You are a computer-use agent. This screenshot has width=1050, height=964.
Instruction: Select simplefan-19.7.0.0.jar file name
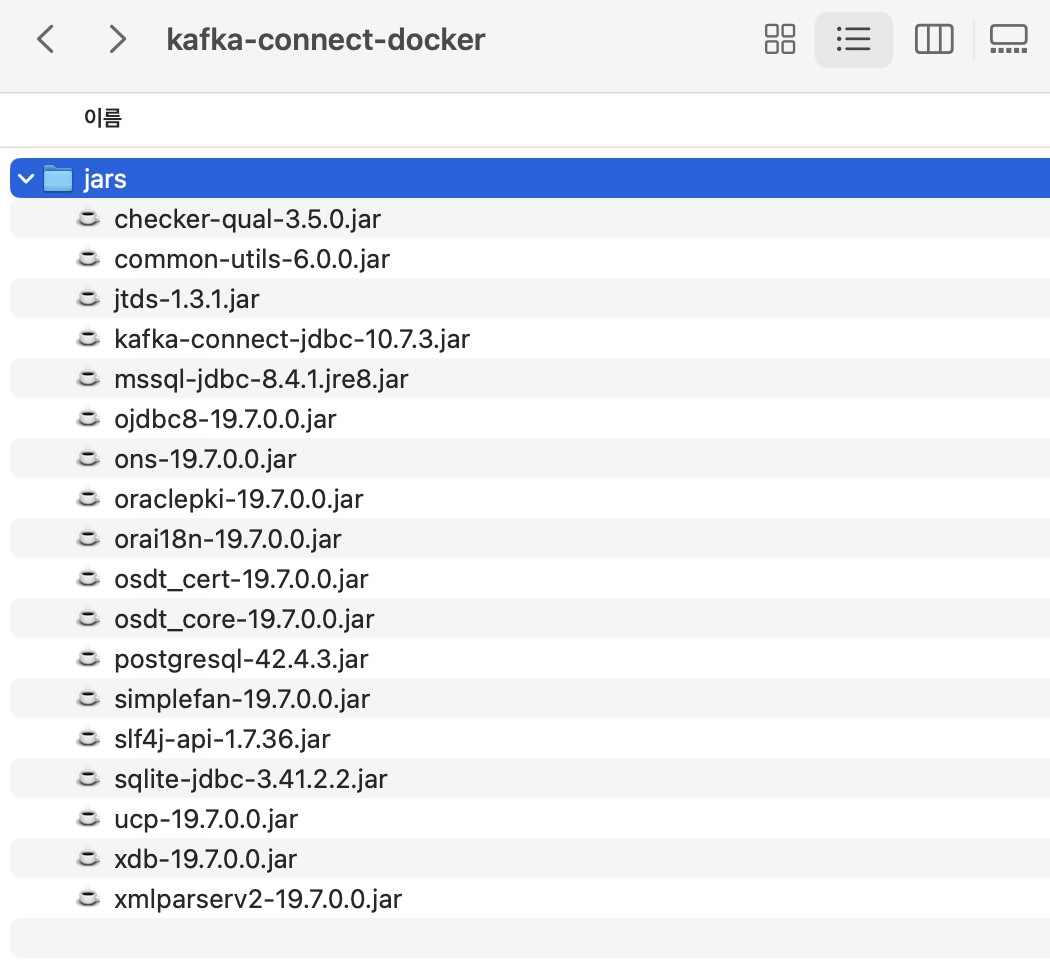point(242,700)
